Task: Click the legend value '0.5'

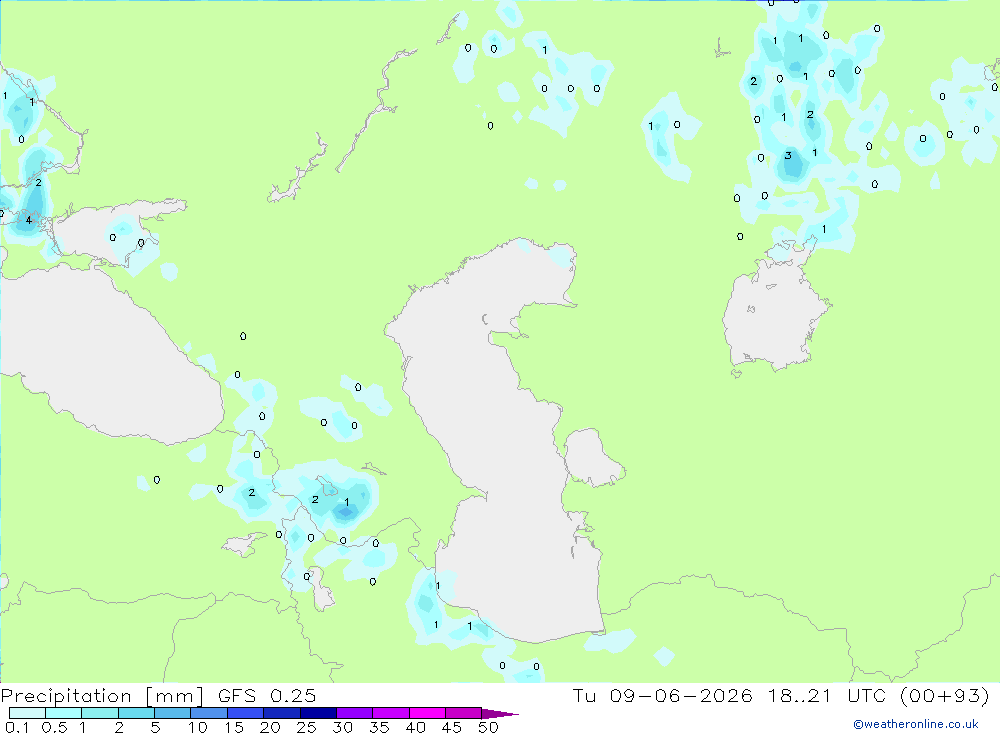Action: click(54, 727)
